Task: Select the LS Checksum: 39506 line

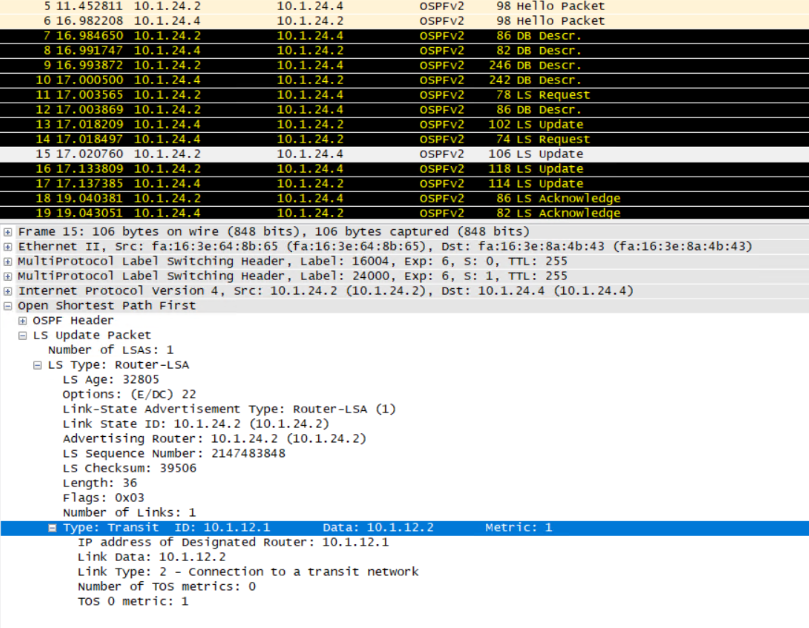Action: coord(129,468)
